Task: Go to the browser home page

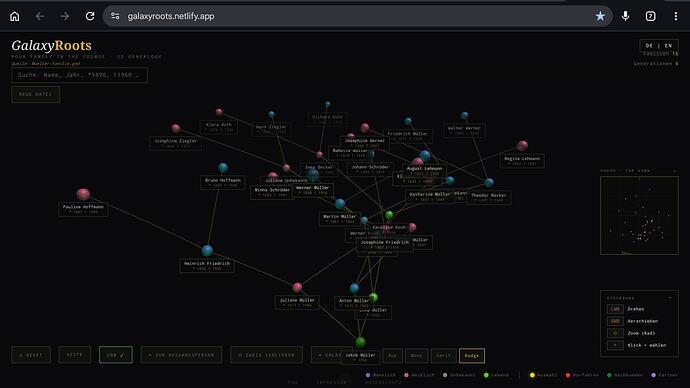Action: [x=15, y=16]
